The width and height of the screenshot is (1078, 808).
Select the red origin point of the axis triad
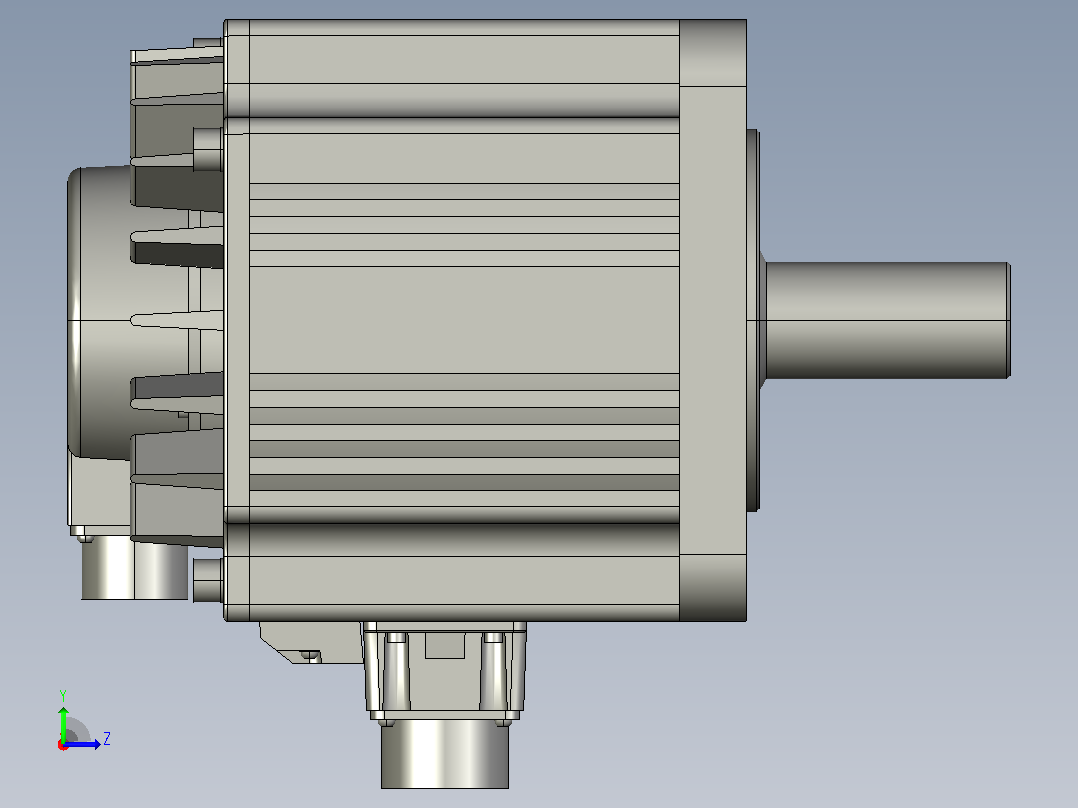click(x=63, y=745)
